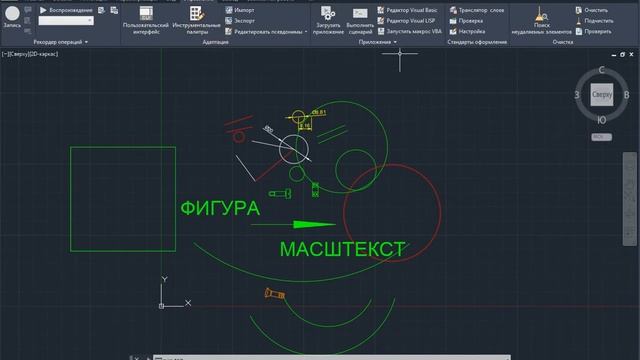Image resolution: width=640 pixels, height=360 pixels.
Task: Click Запустить макрос VBA
Action: coord(409,31)
